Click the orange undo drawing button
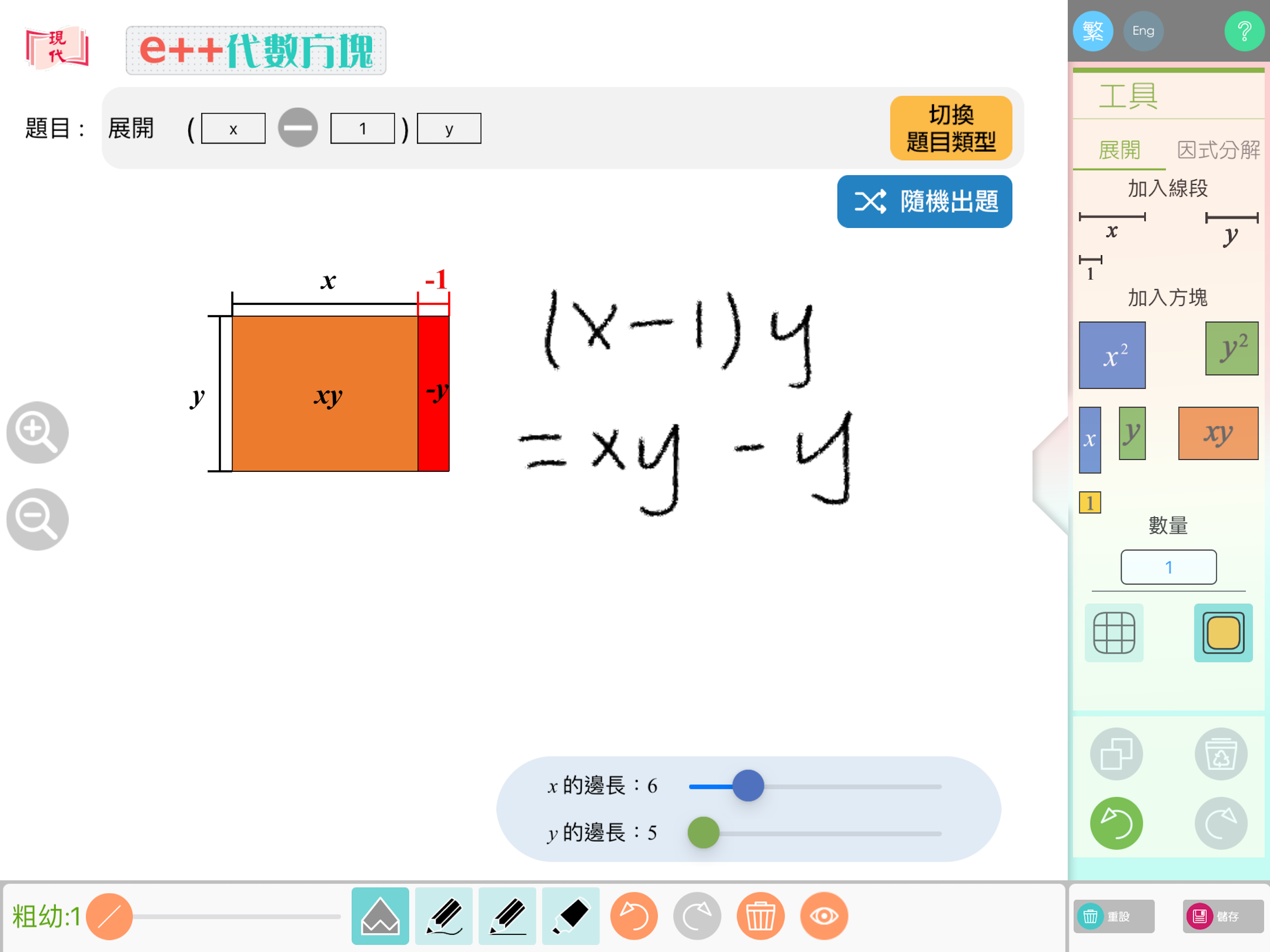The image size is (1270, 952). [634, 916]
